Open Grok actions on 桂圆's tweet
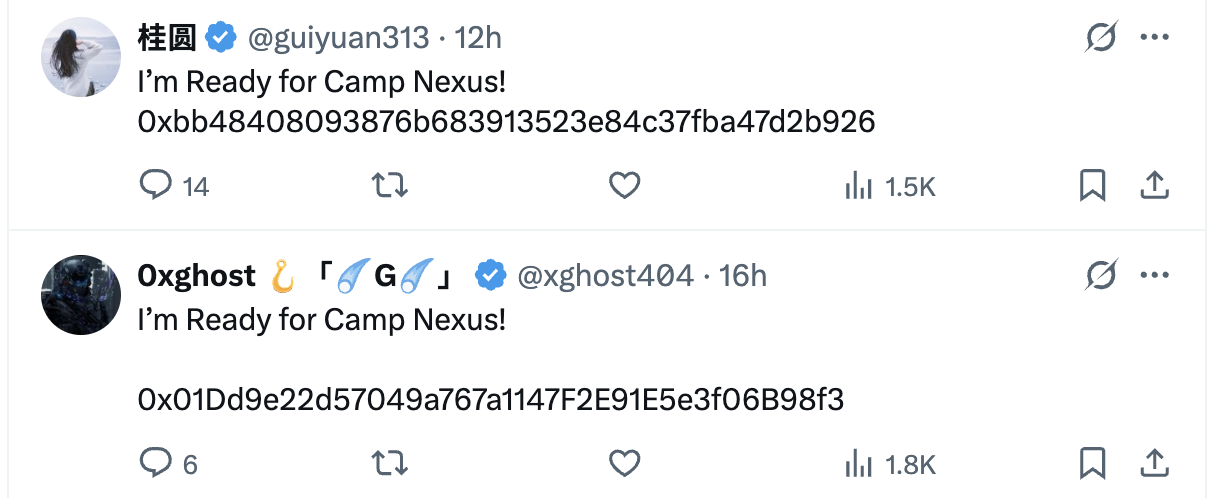The width and height of the screenshot is (1212, 498). pos(1101,39)
